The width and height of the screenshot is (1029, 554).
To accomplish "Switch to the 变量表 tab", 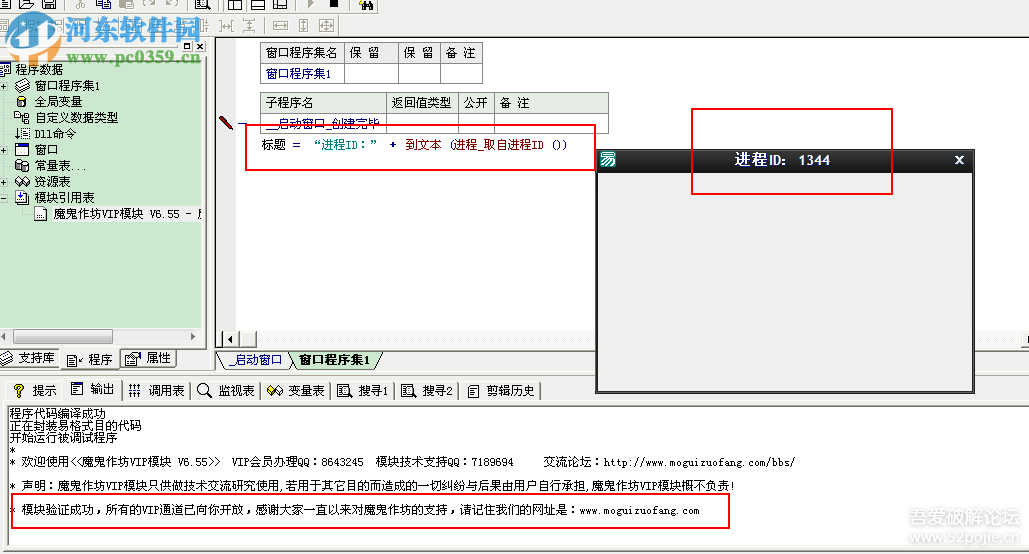I will click(296, 391).
